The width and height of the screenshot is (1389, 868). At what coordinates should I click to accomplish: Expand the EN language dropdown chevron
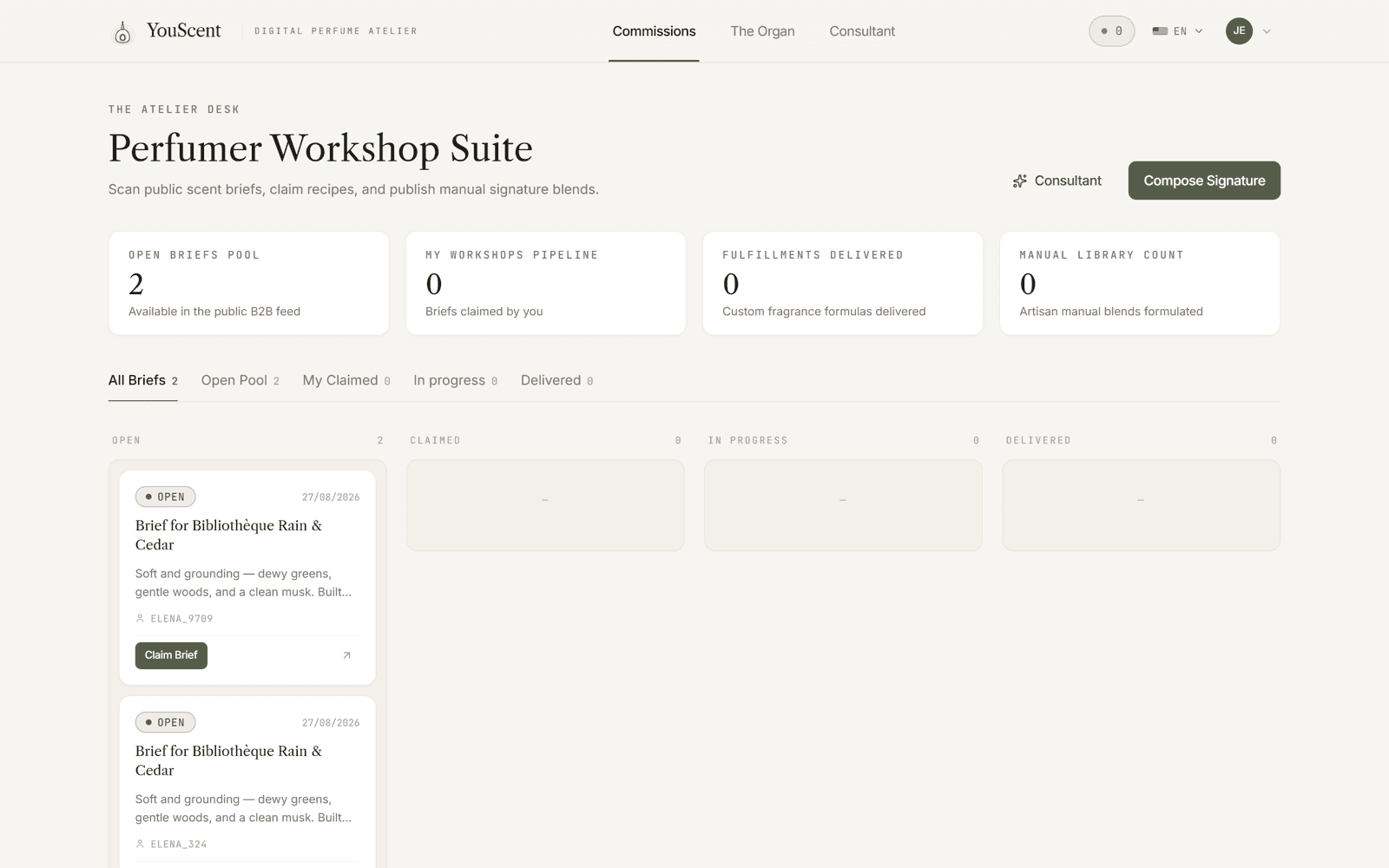pyautogui.click(x=1199, y=31)
